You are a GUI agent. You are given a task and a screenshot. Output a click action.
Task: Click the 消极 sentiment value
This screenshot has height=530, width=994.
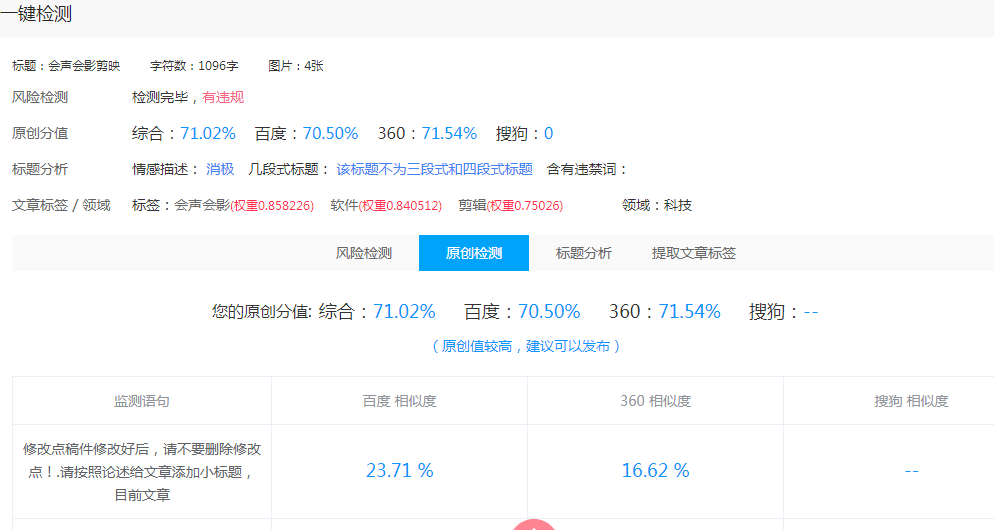pyautogui.click(x=220, y=169)
